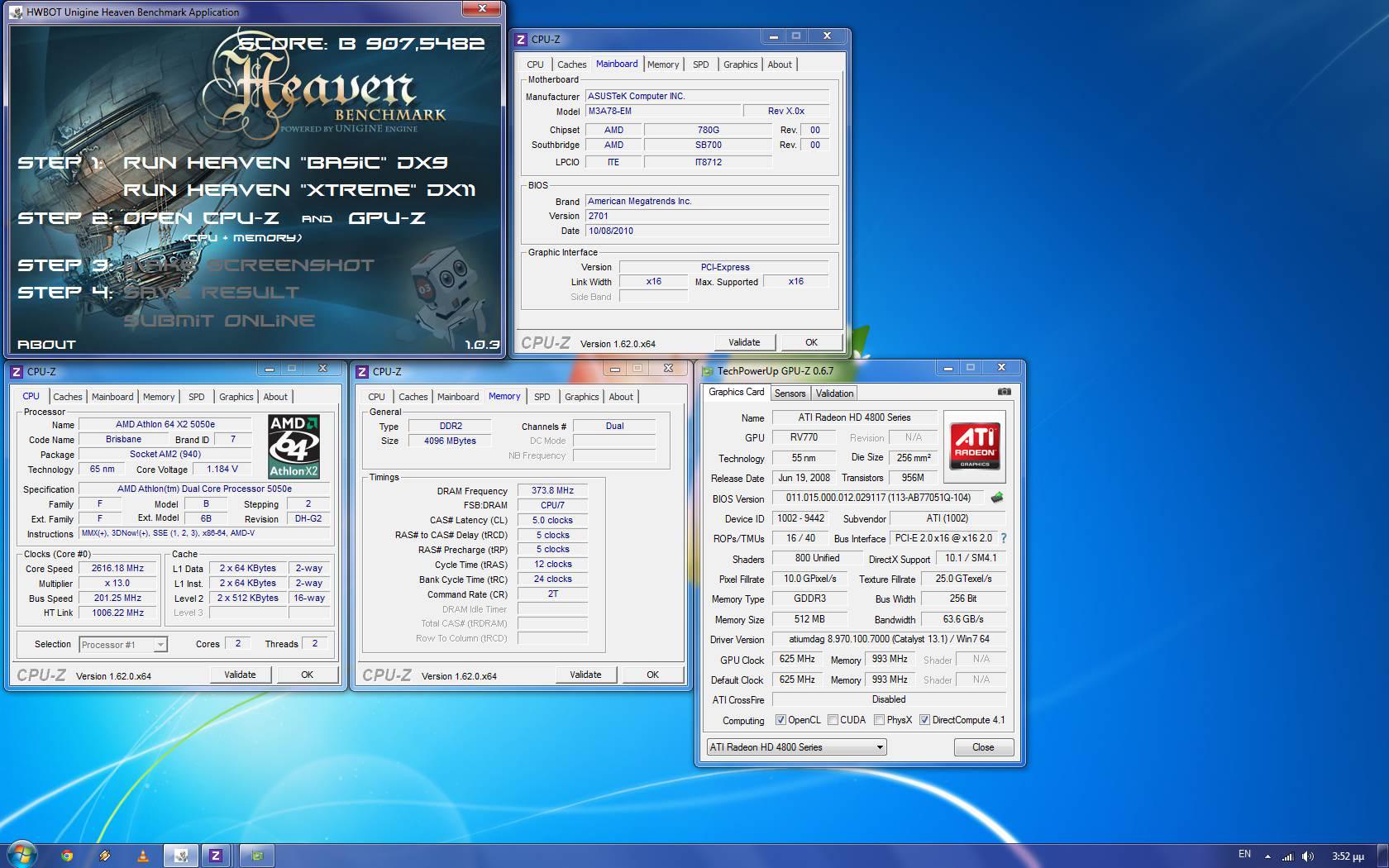The width and height of the screenshot is (1389, 868).
Task: Click the EN language indicator
Action: [1244, 854]
